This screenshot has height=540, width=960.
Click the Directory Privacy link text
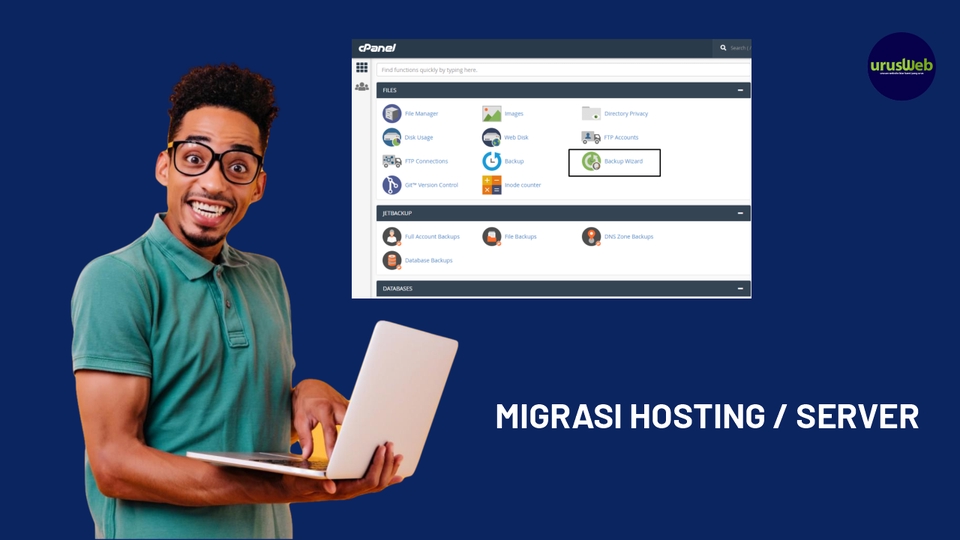(626, 114)
